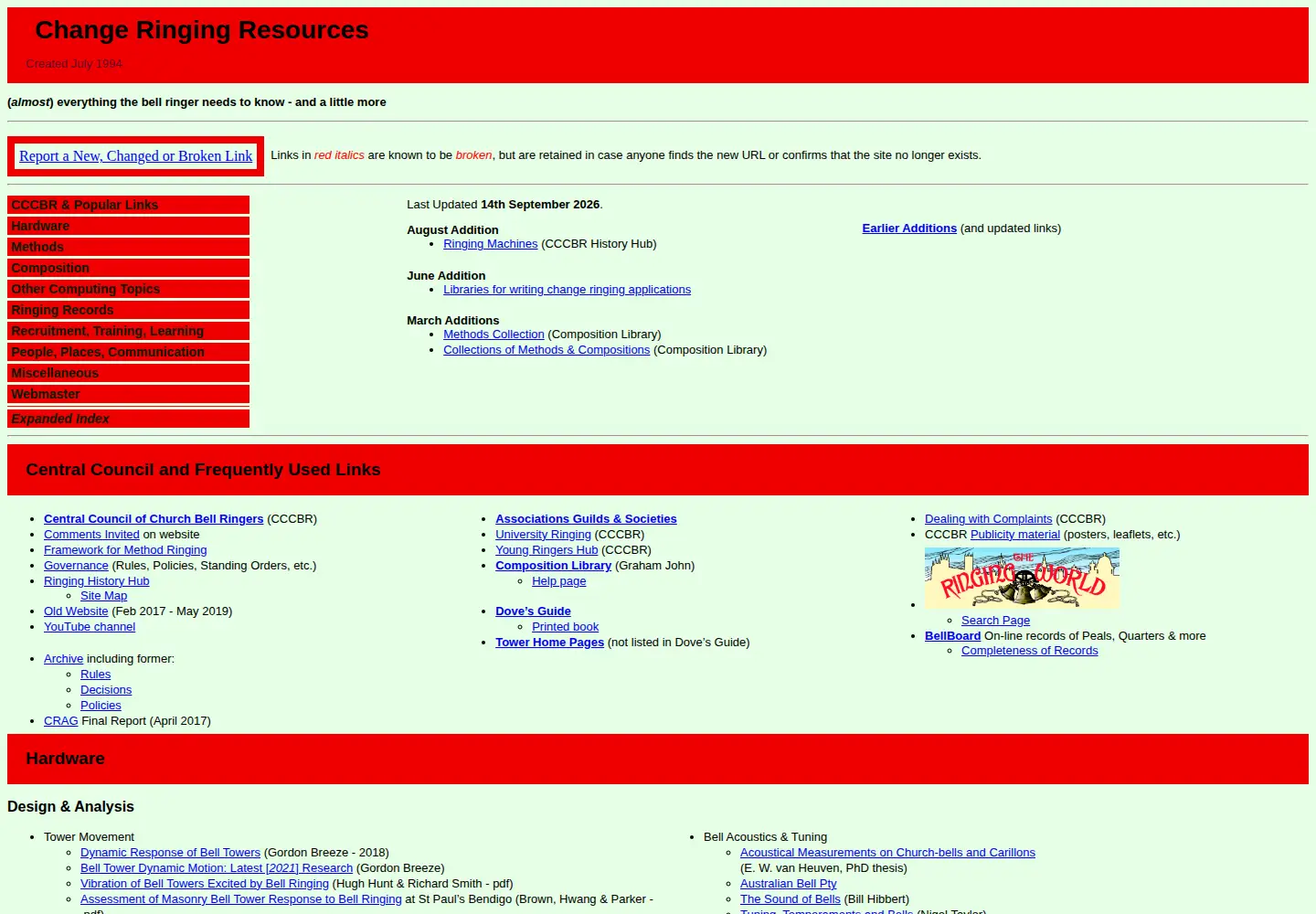This screenshot has width=1316, height=914.
Task: Open Other Computing Topics index entry
Action: pos(128,289)
